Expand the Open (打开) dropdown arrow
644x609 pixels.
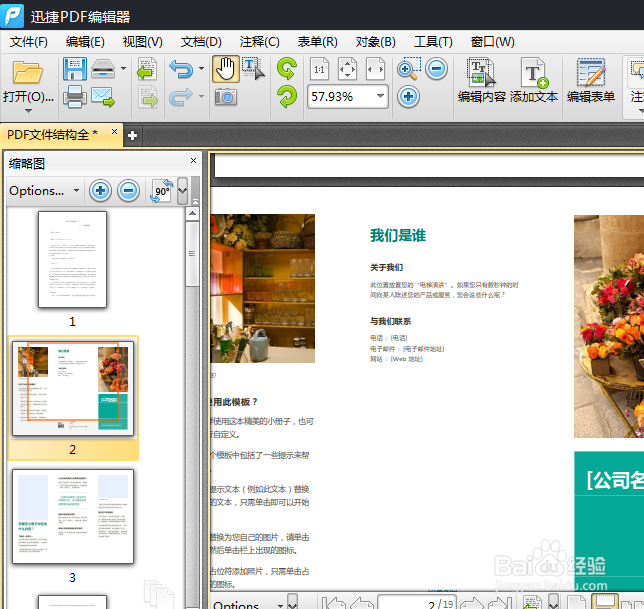tap(28, 111)
